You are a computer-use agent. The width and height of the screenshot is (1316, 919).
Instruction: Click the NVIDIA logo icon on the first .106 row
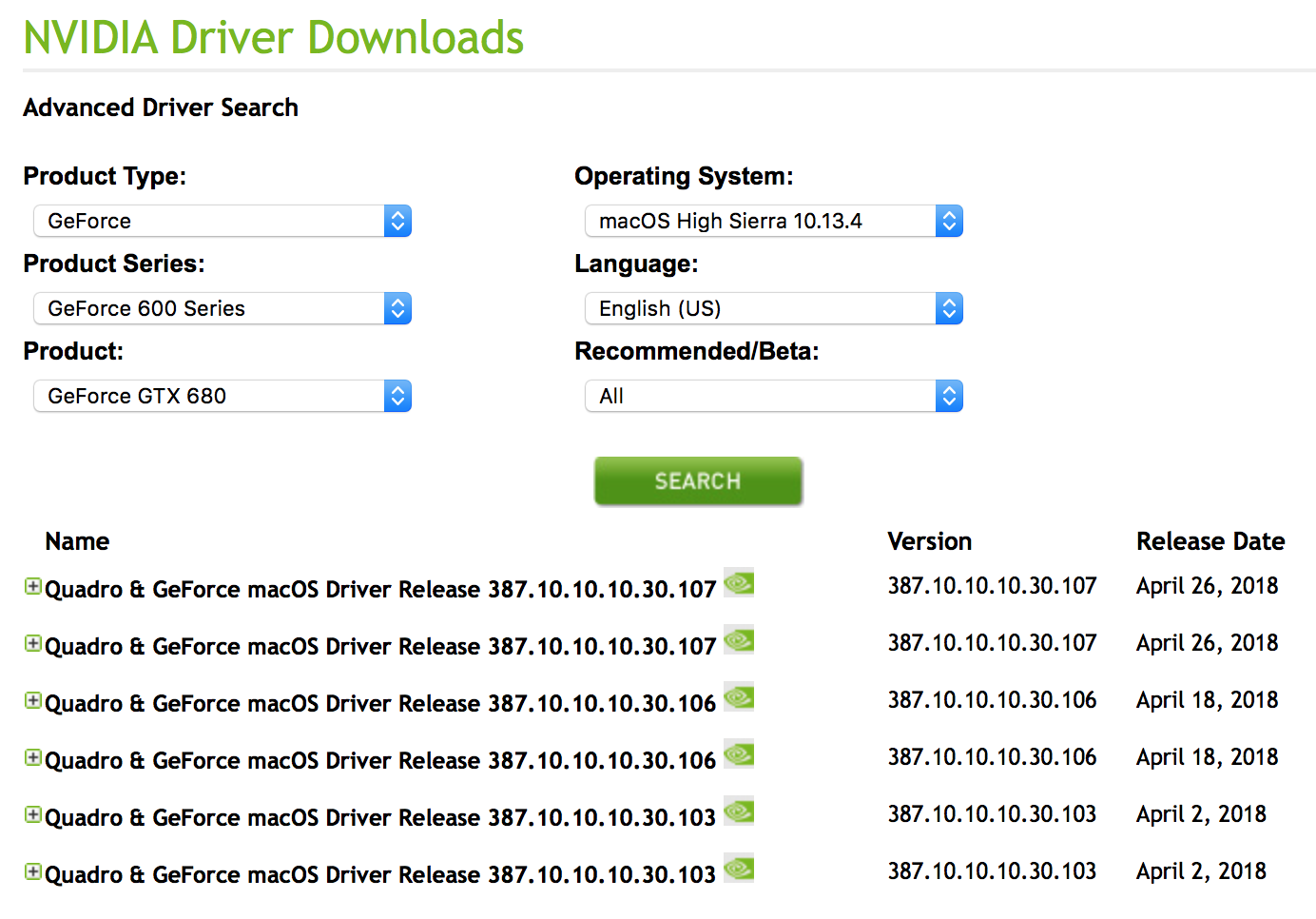click(739, 696)
